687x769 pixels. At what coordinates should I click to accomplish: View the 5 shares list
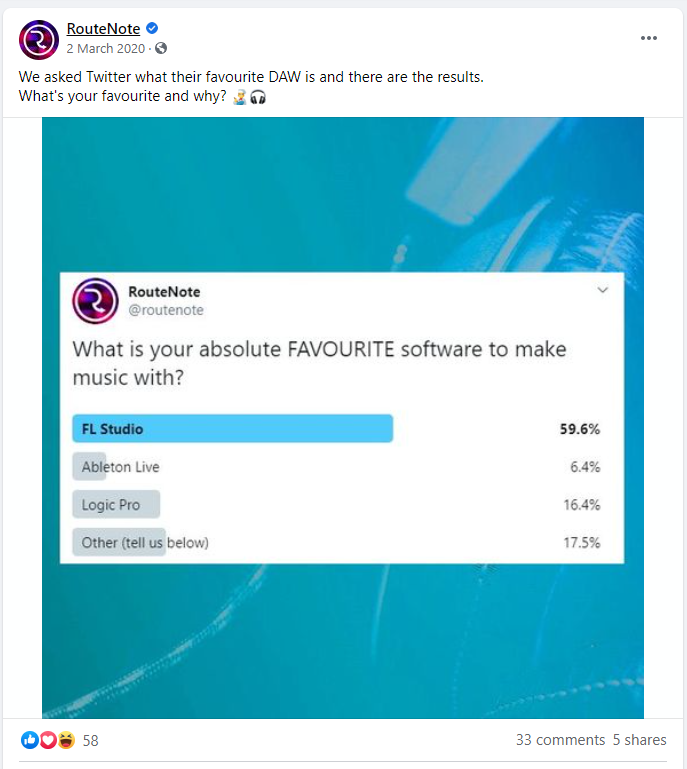(x=639, y=740)
